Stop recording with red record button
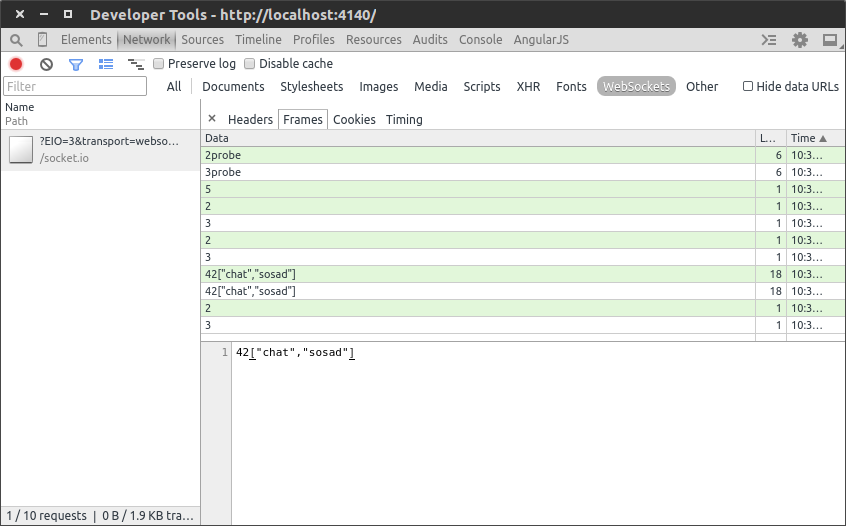The image size is (846, 526). pos(16,64)
